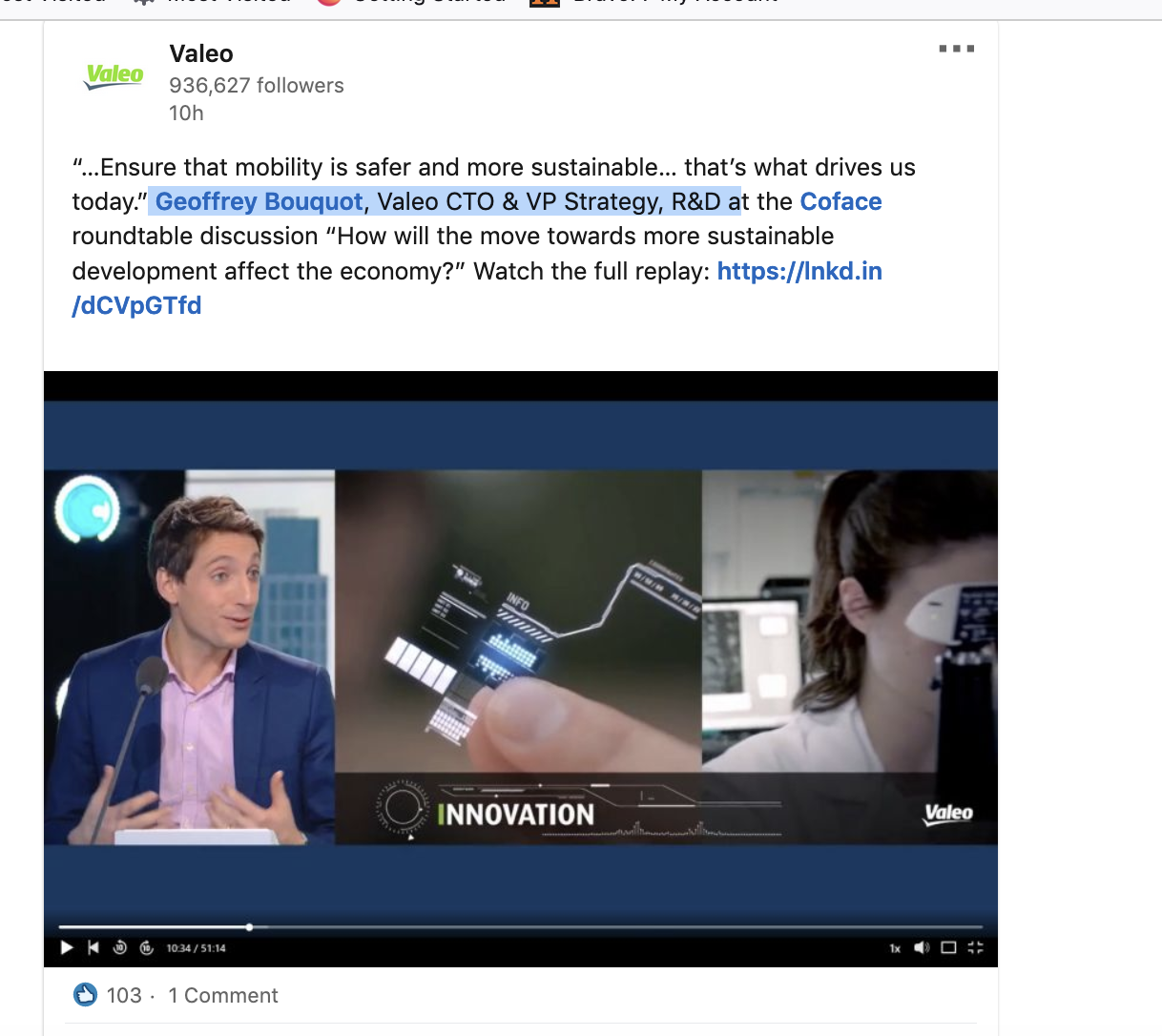
Task: Toggle fullscreen on the video player
Action: point(975,947)
